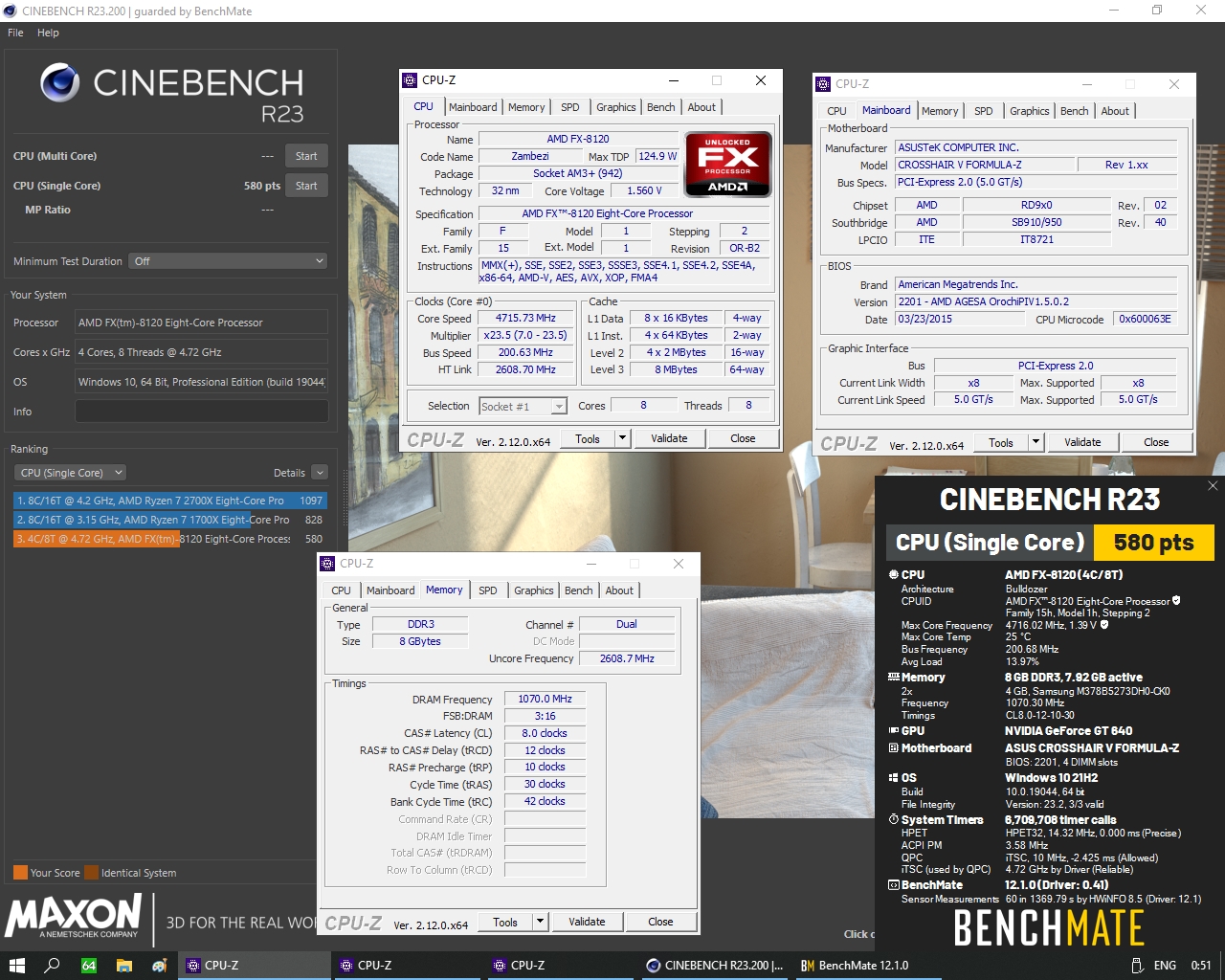Click Close button in CPU-Z Memory window
Screen dimensions: 1225x980
click(x=660, y=922)
